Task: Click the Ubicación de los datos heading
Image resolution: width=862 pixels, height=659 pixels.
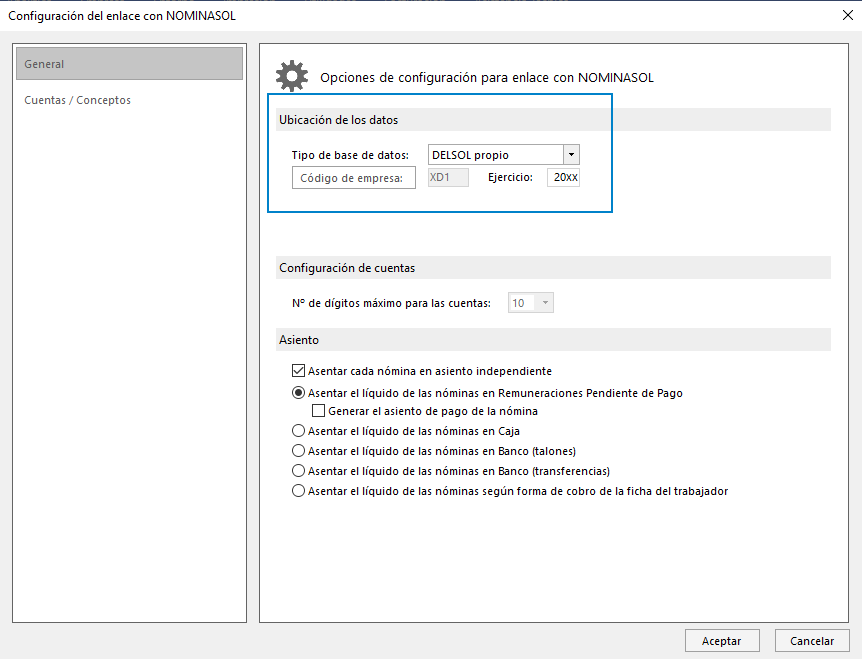Action: pyautogui.click(x=339, y=120)
